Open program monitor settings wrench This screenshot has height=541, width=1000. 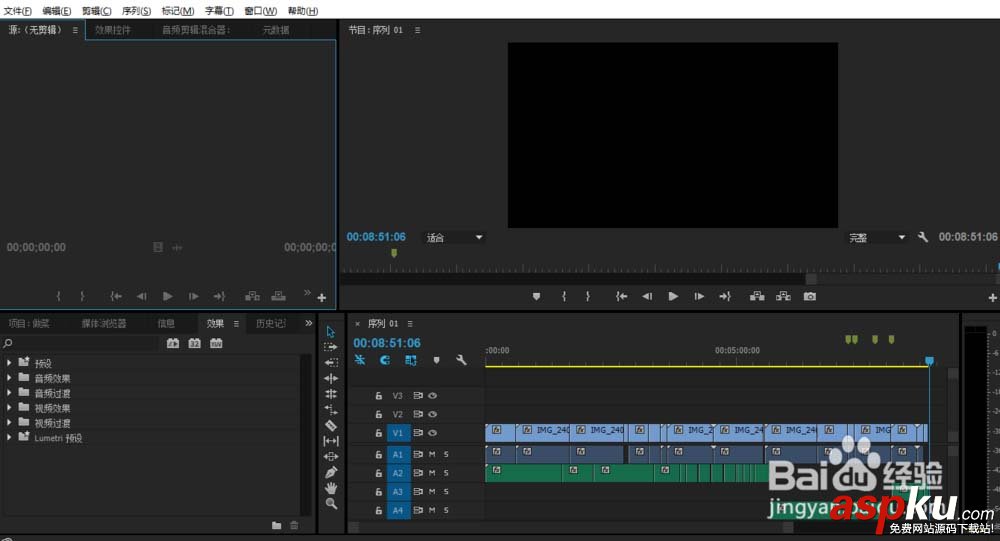tap(923, 237)
